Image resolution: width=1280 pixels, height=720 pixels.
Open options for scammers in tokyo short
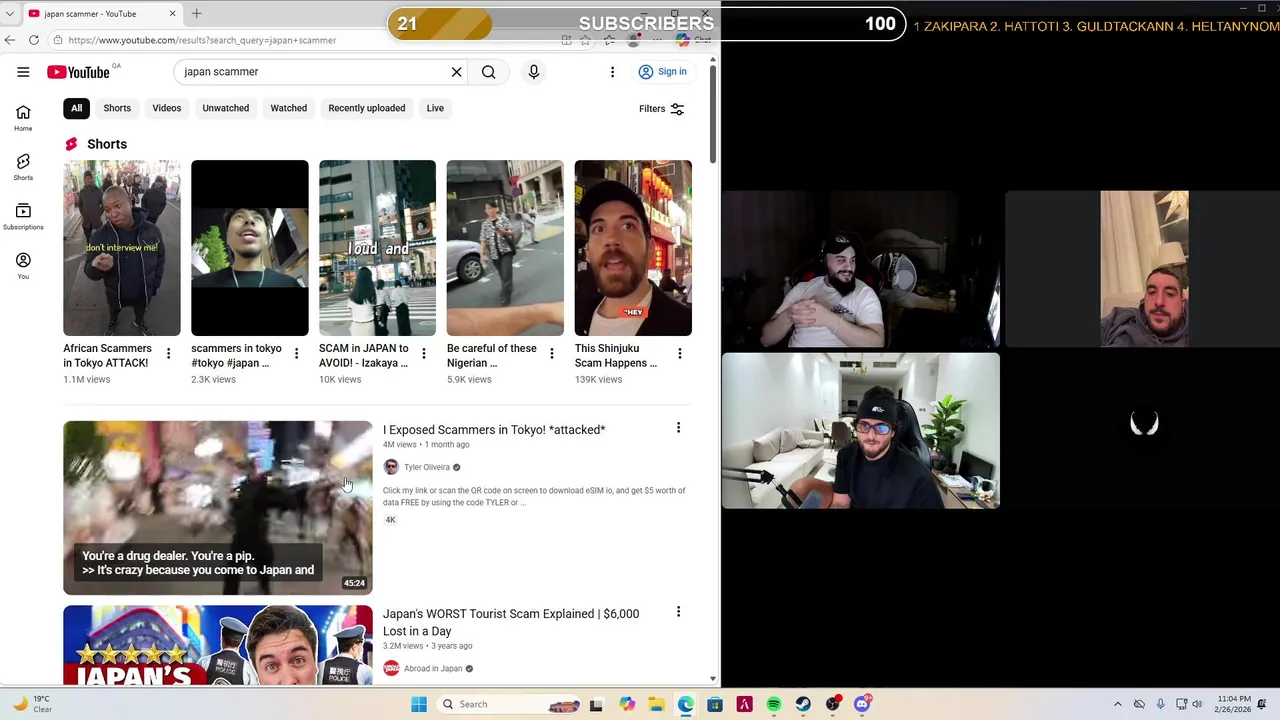(296, 354)
